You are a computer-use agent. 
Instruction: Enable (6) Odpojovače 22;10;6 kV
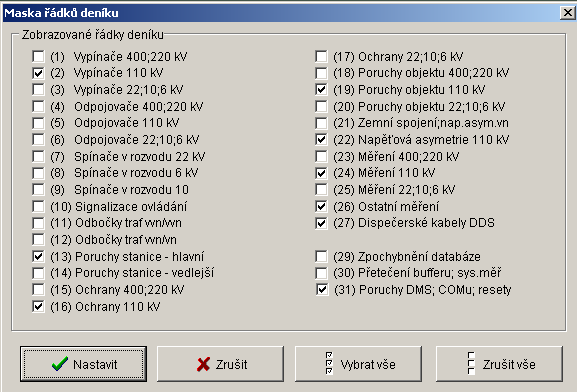(x=38, y=140)
